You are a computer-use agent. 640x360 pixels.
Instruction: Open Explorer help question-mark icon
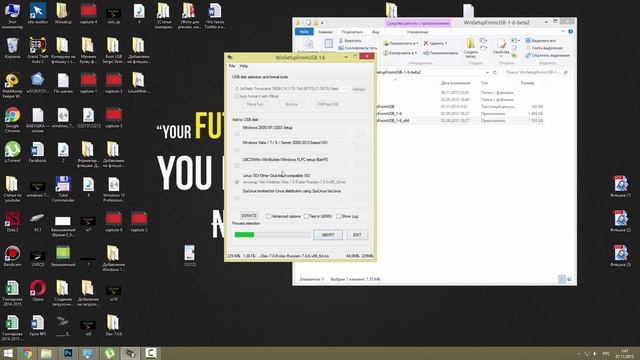click(571, 31)
